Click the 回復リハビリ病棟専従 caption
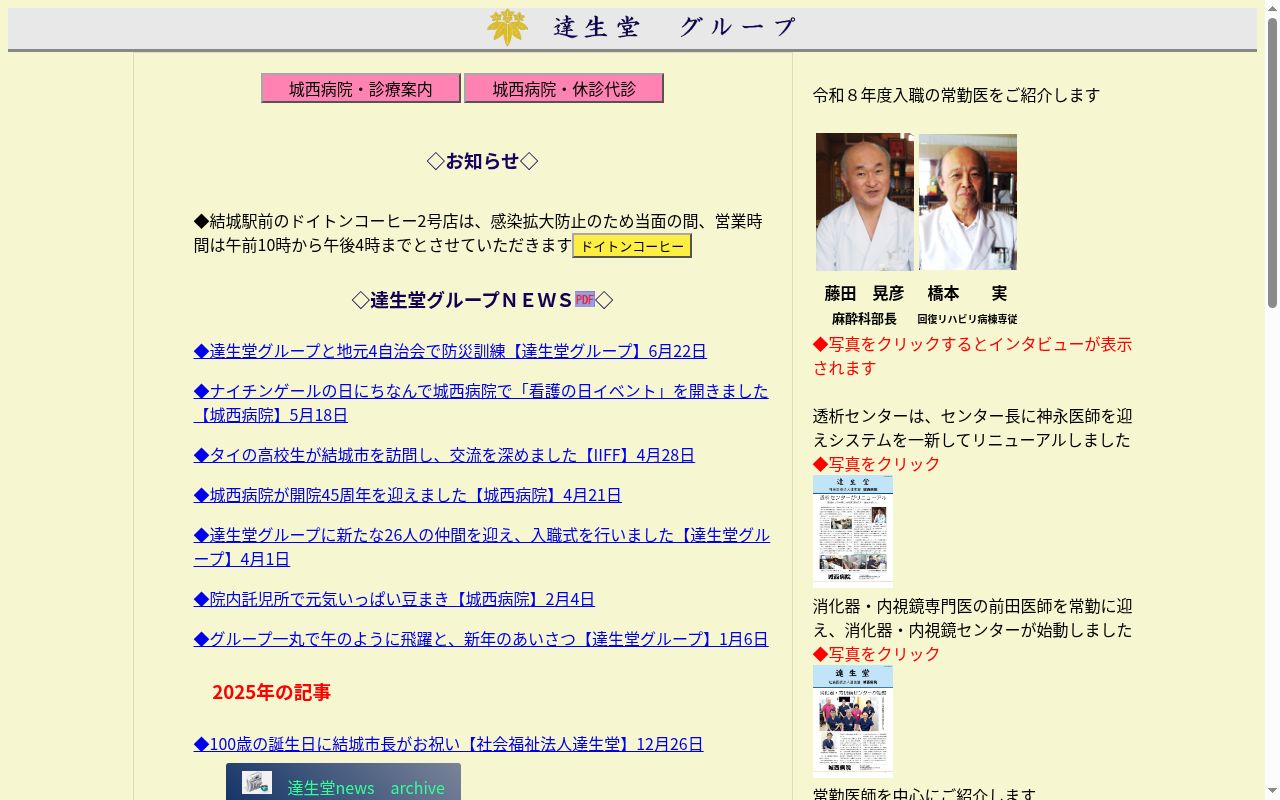1280x800 pixels. coord(967,319)
